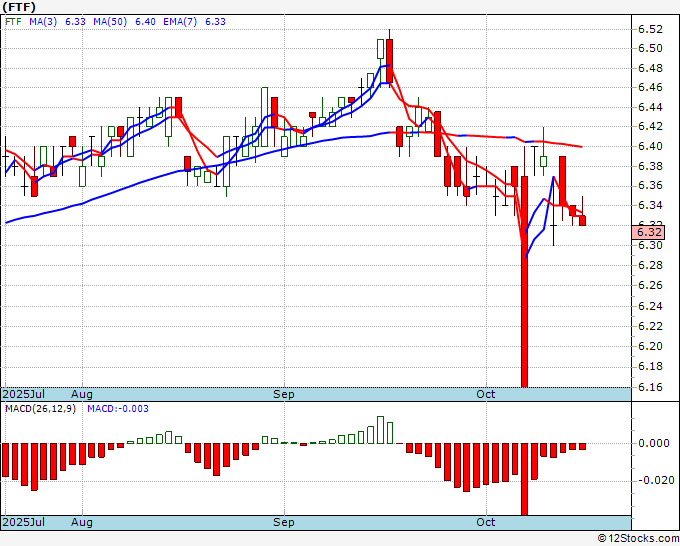This screenshot has height=546, width=680.
Task: Click the MA(3) legend label
Action: click(x=43, y=22)
